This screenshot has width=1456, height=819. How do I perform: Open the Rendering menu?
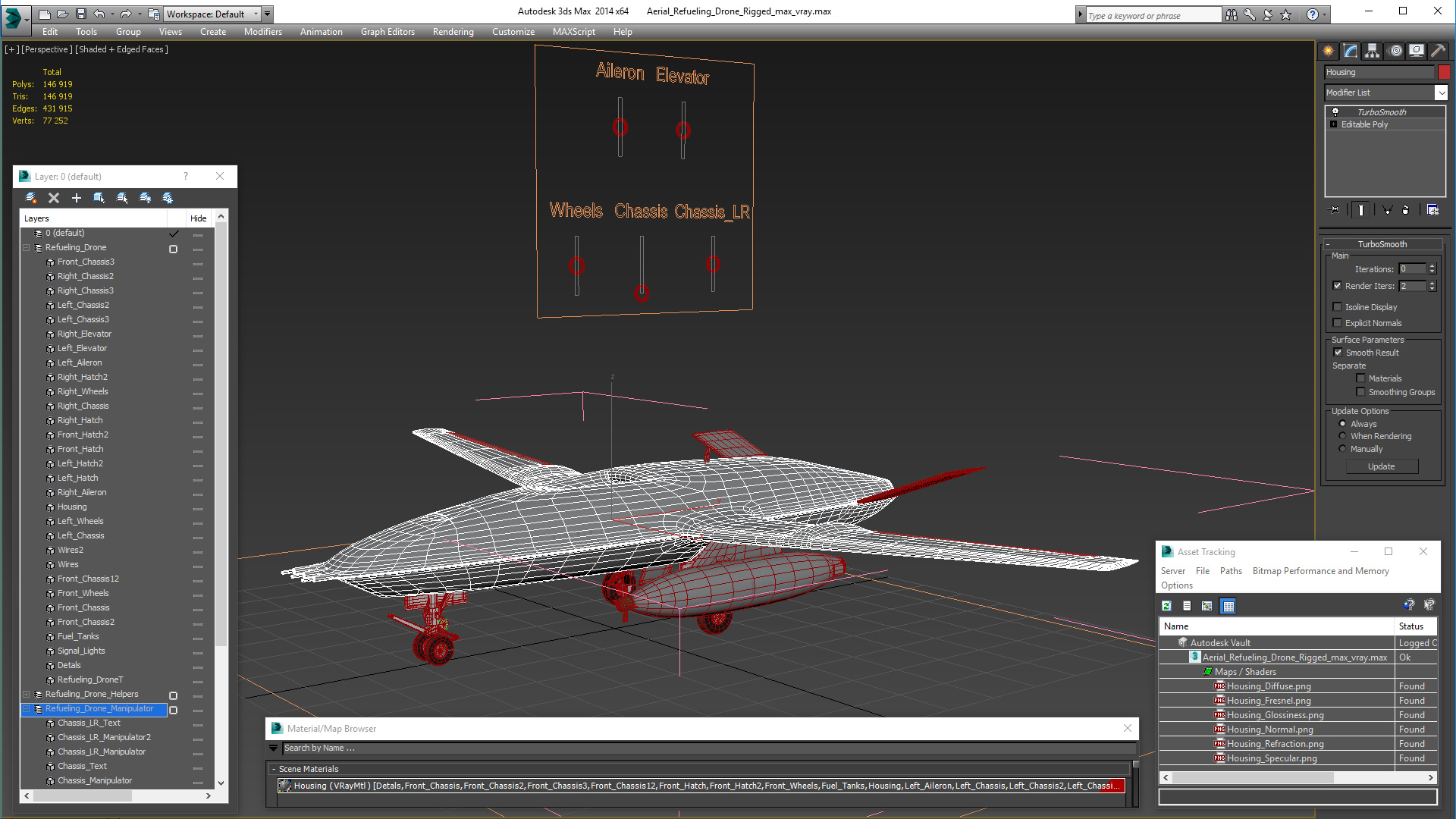pos(453,32)
